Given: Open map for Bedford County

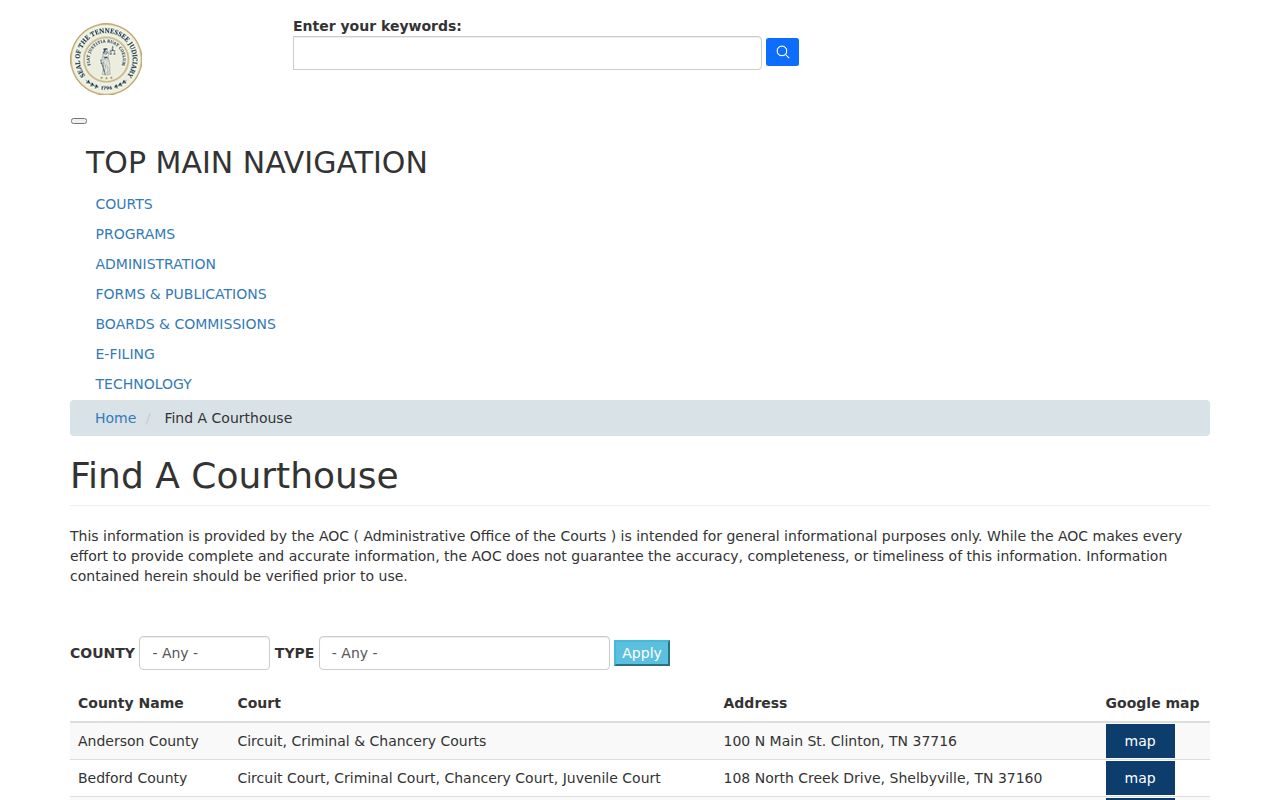Looking at the screenshot, I should pyautogui.click(x=1140, y=778).
